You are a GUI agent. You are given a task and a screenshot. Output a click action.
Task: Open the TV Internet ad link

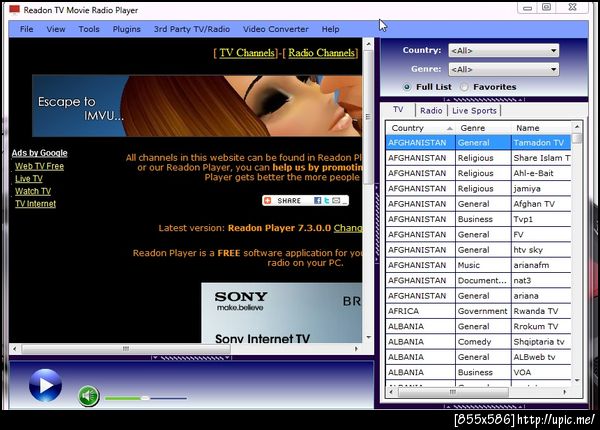click(36, 204)
